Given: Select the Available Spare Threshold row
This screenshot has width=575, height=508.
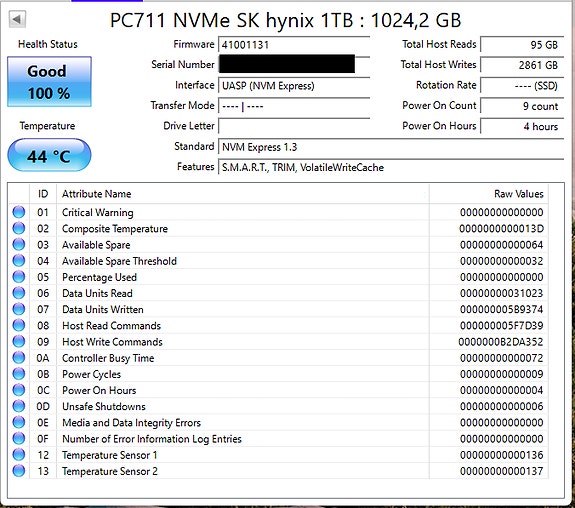Looking at the screenshot, I should 278,261.
